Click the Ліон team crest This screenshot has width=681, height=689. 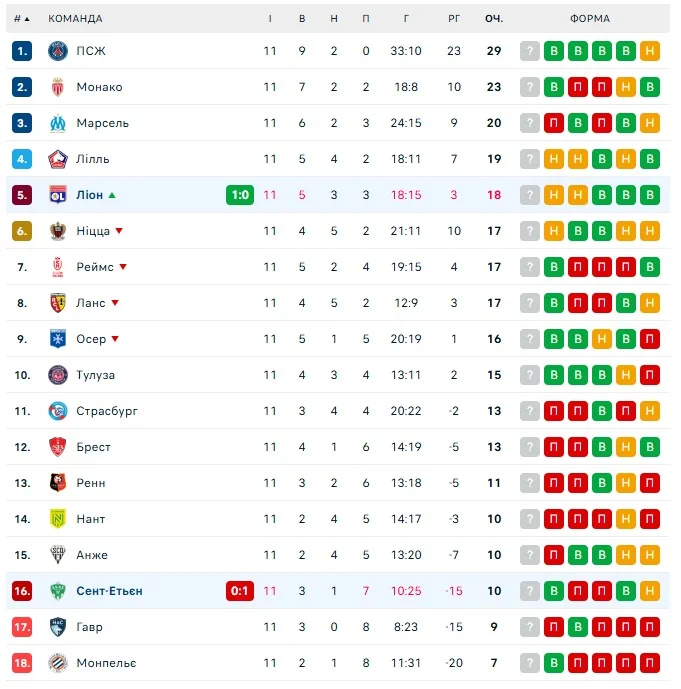[57, 195]
